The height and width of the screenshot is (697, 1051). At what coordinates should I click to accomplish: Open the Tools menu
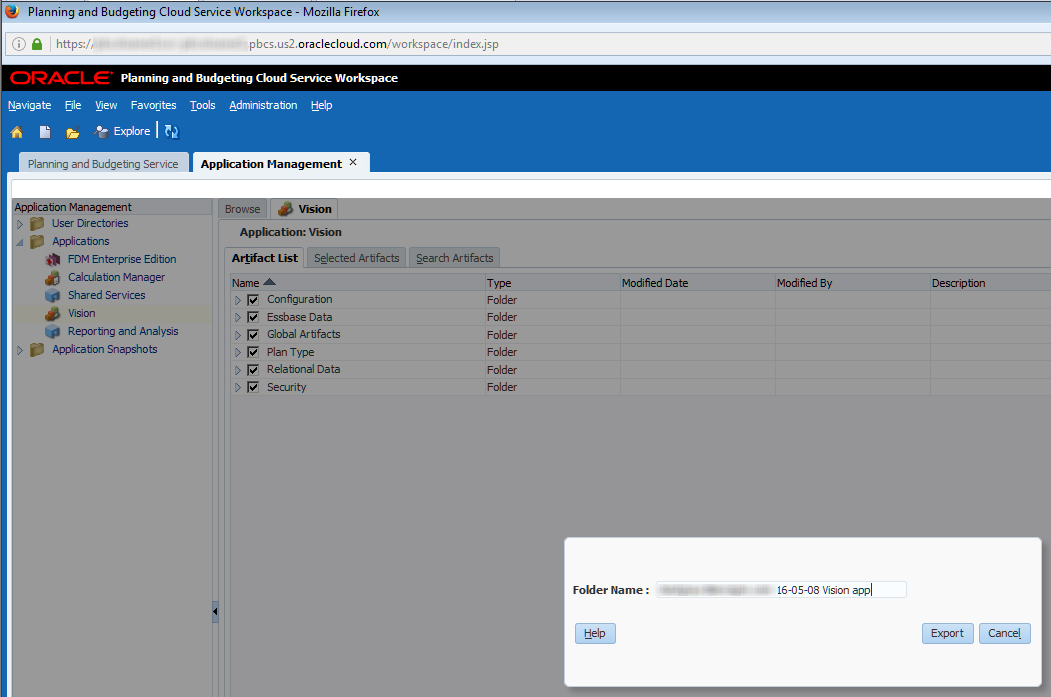(x=202, y=105)
